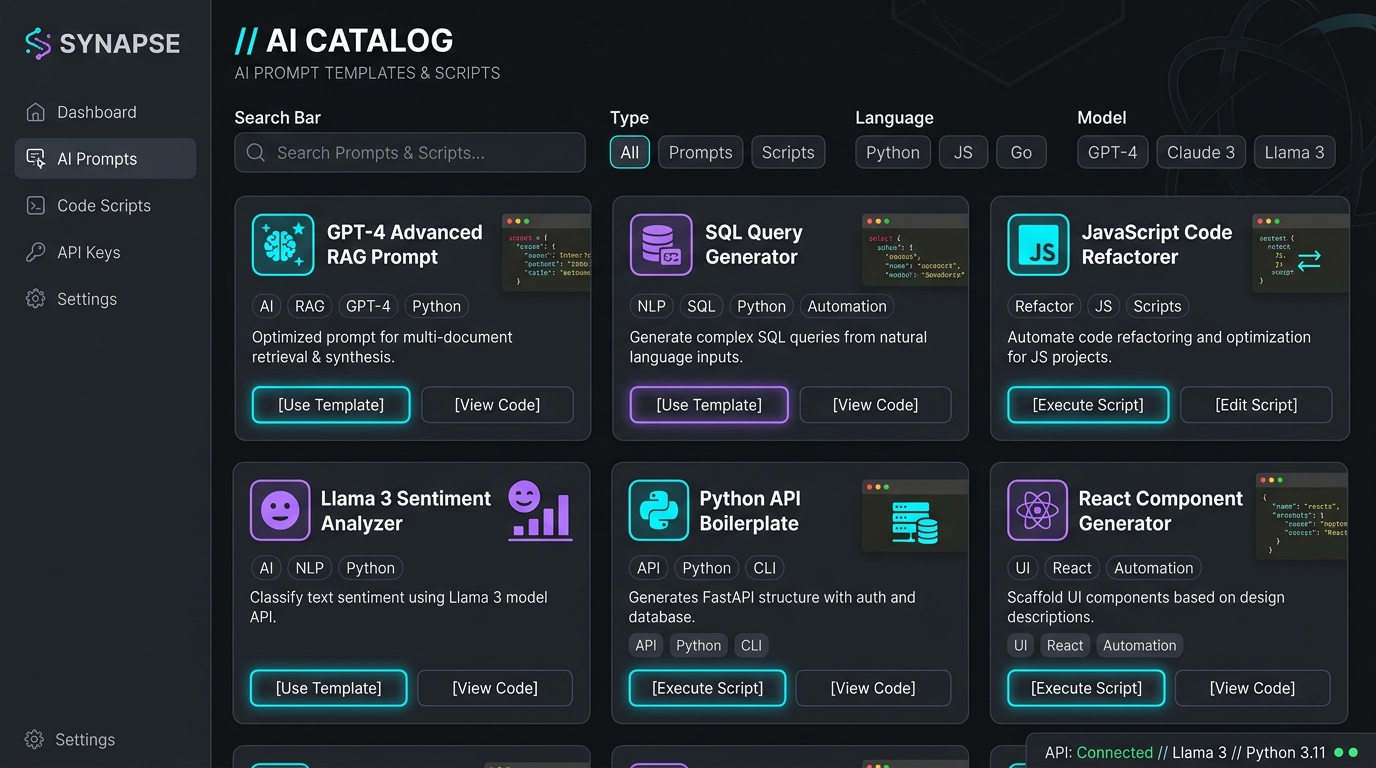Toggle the Go language filter
The image size is (1376, 768).
click(1021, 153)
